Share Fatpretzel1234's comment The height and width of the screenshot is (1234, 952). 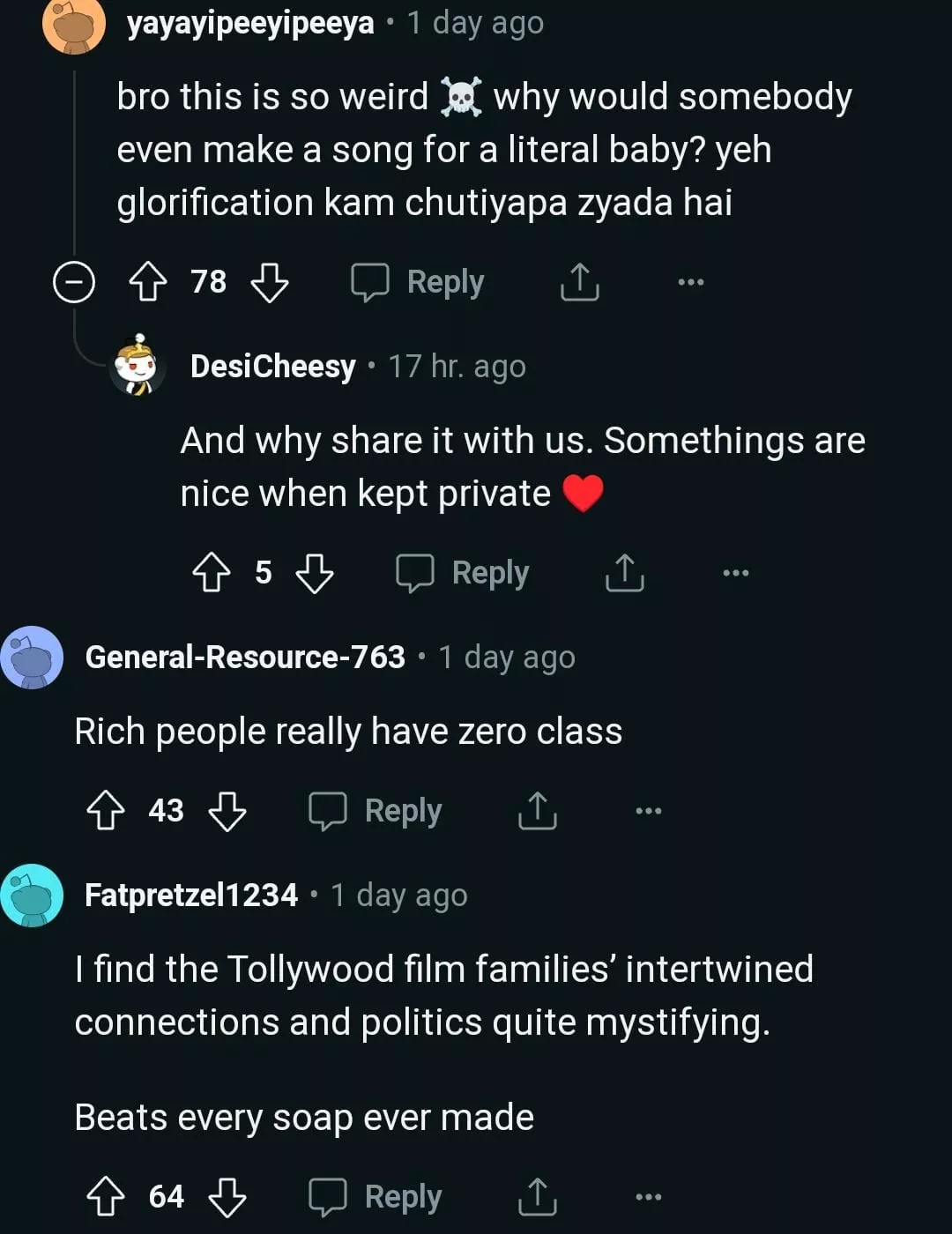[x=538, y=1197]
